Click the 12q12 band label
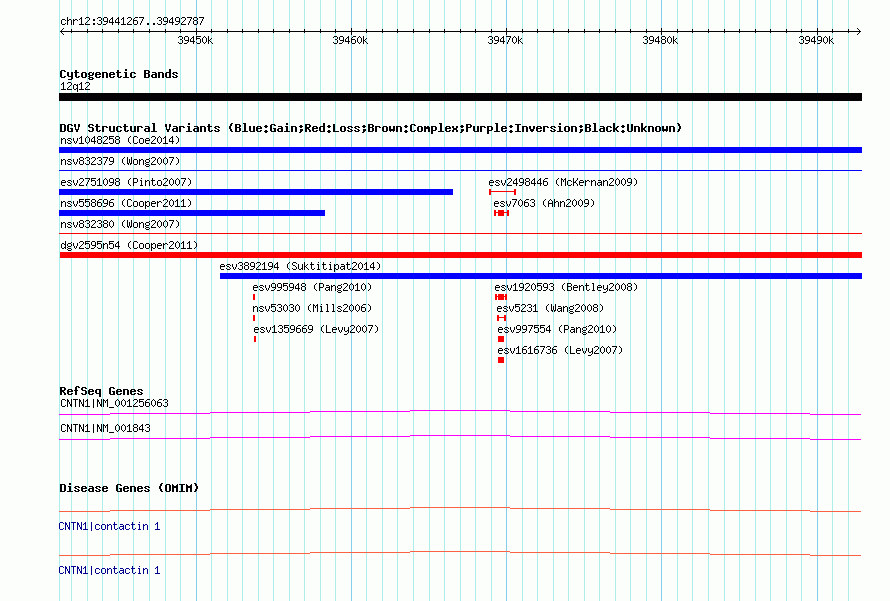 75,86
